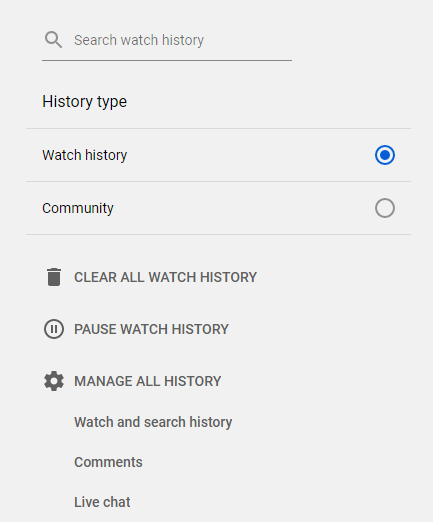
Task: Open the Comments history link
Action: [108, 462]
